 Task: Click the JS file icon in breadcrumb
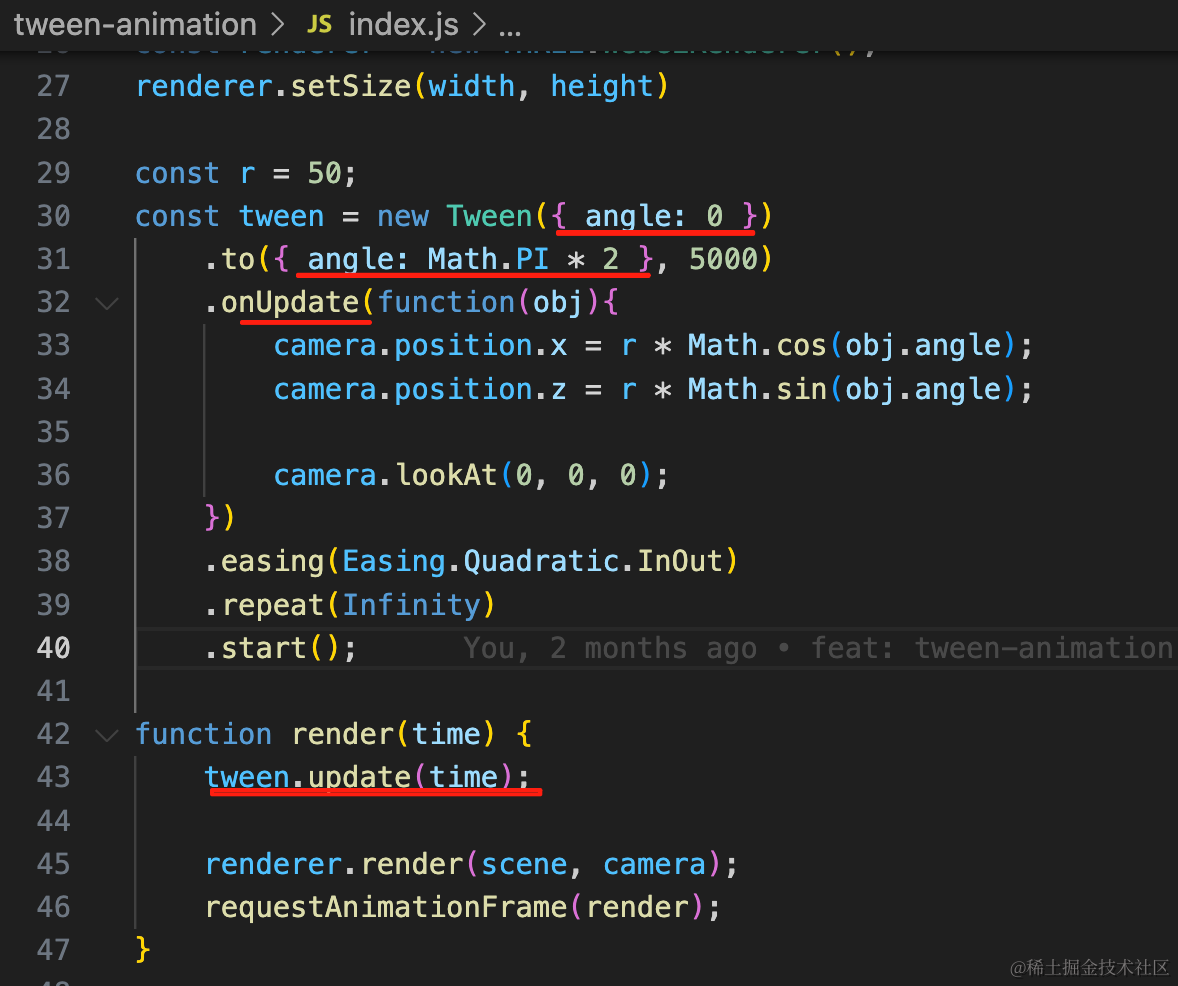319,25
